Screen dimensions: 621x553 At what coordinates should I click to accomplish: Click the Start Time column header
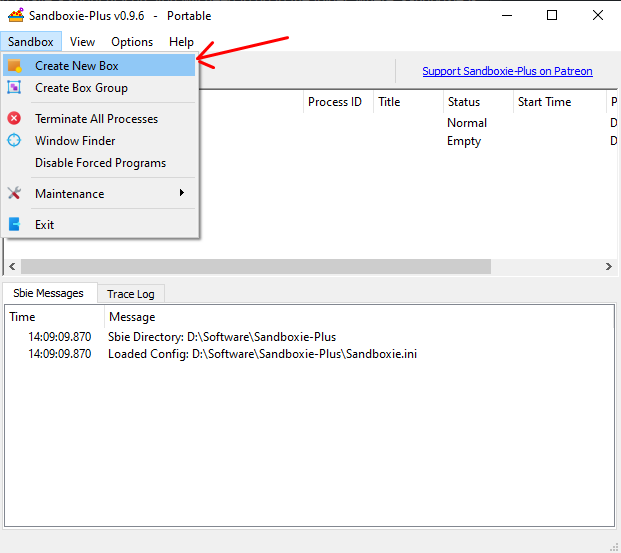tap(560, 102)
